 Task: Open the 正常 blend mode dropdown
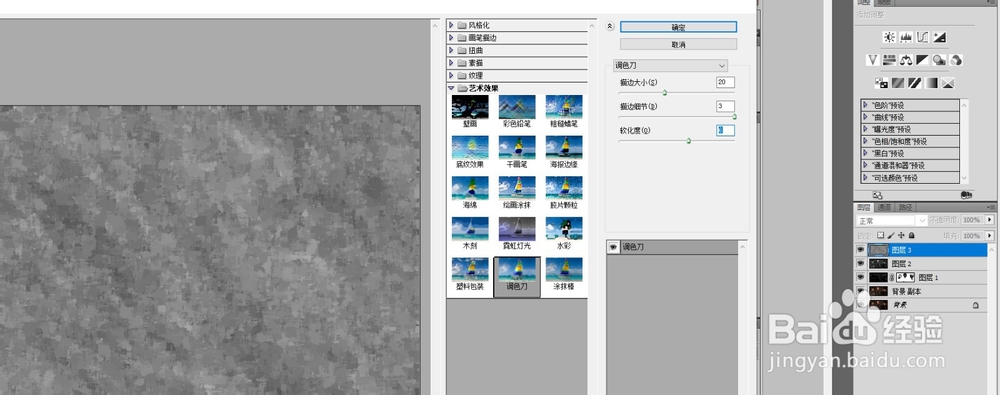click(891, 220)
